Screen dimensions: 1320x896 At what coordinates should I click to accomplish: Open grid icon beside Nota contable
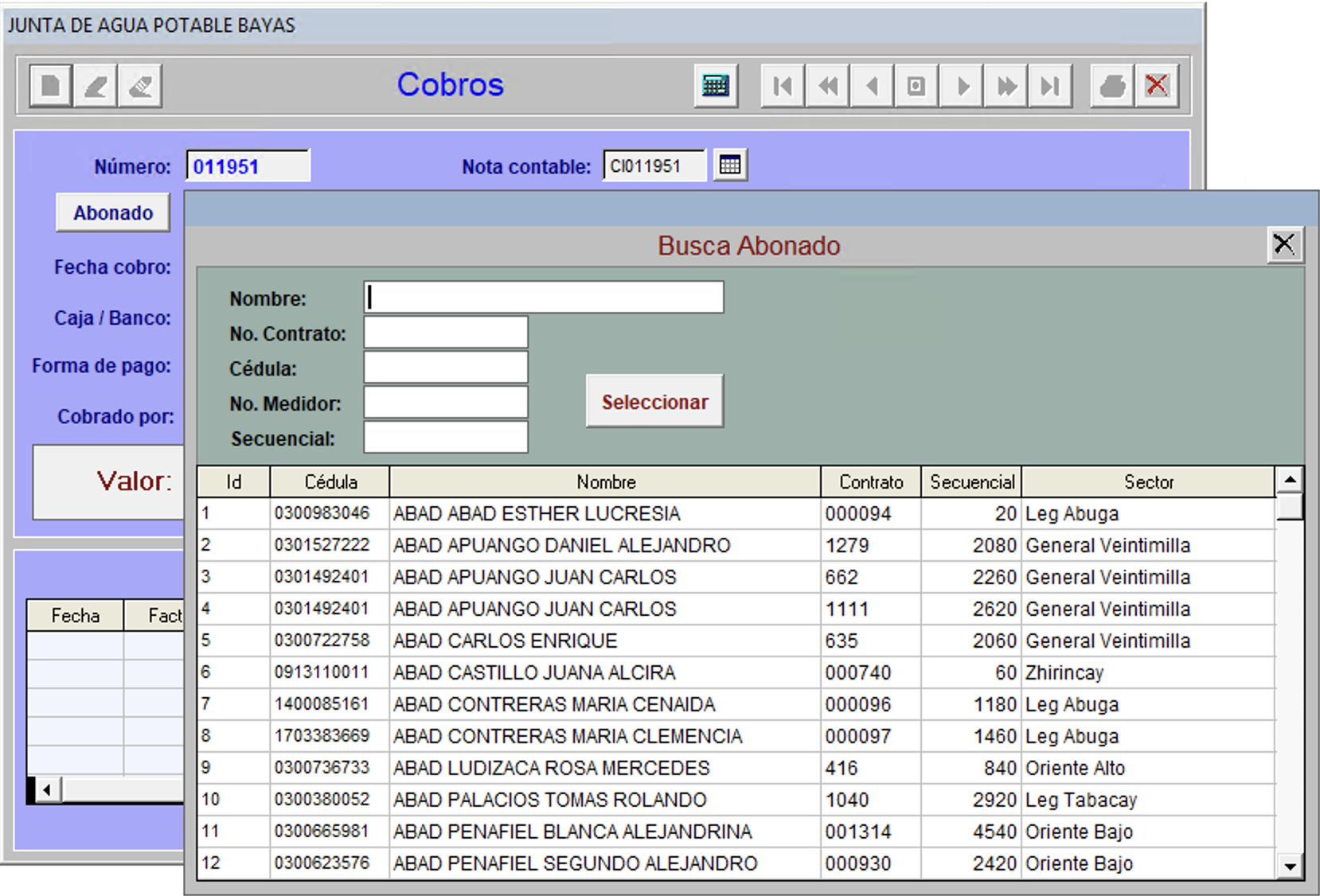click(x=729, y=166)
